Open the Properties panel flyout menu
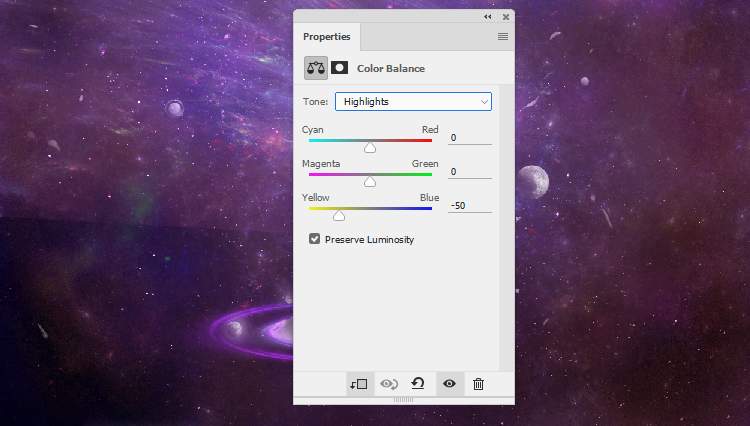The image size is (750, 426). pyautogui.click(x=503, y=37)
